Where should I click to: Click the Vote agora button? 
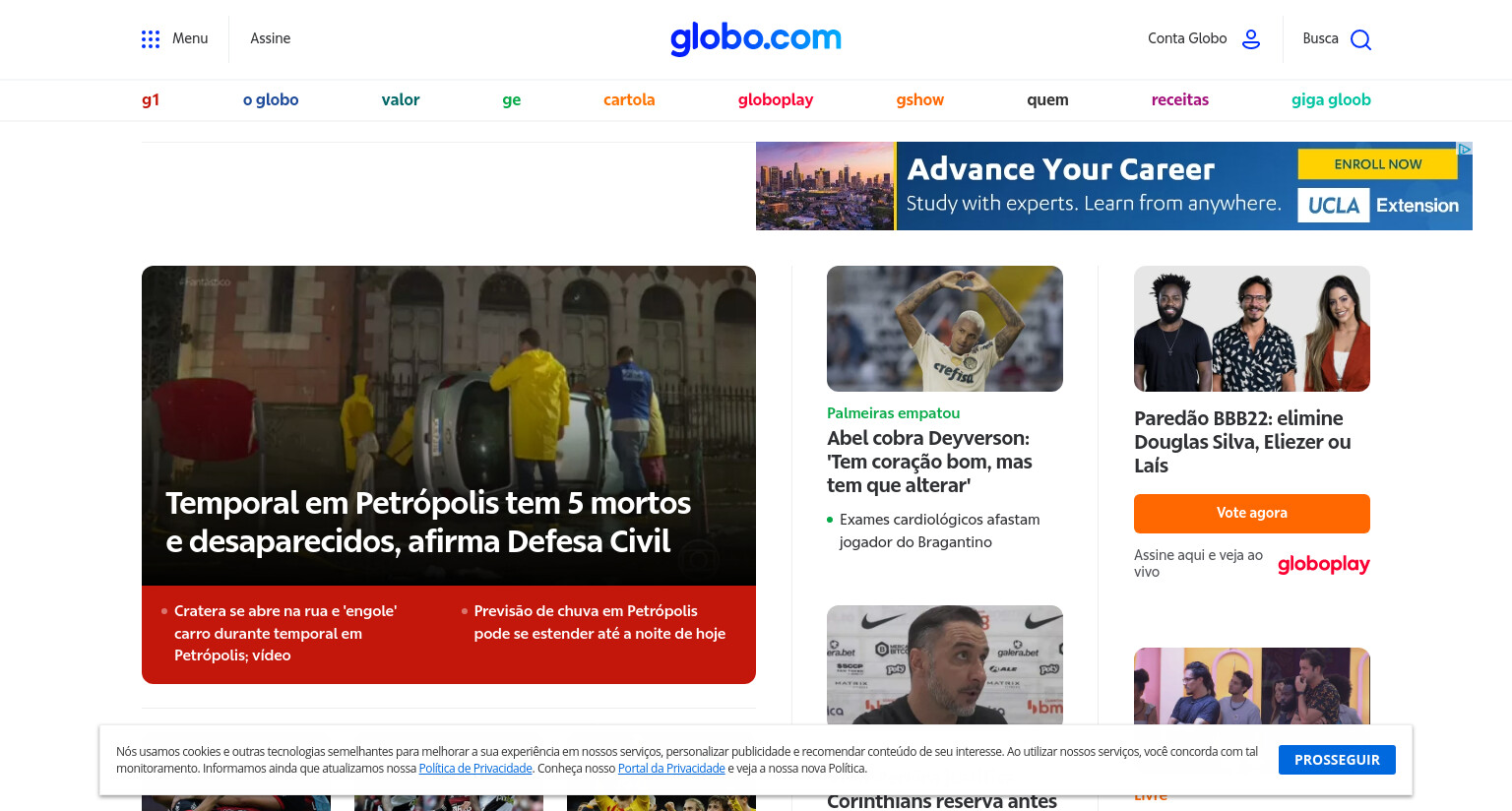tap(1252, 514)
